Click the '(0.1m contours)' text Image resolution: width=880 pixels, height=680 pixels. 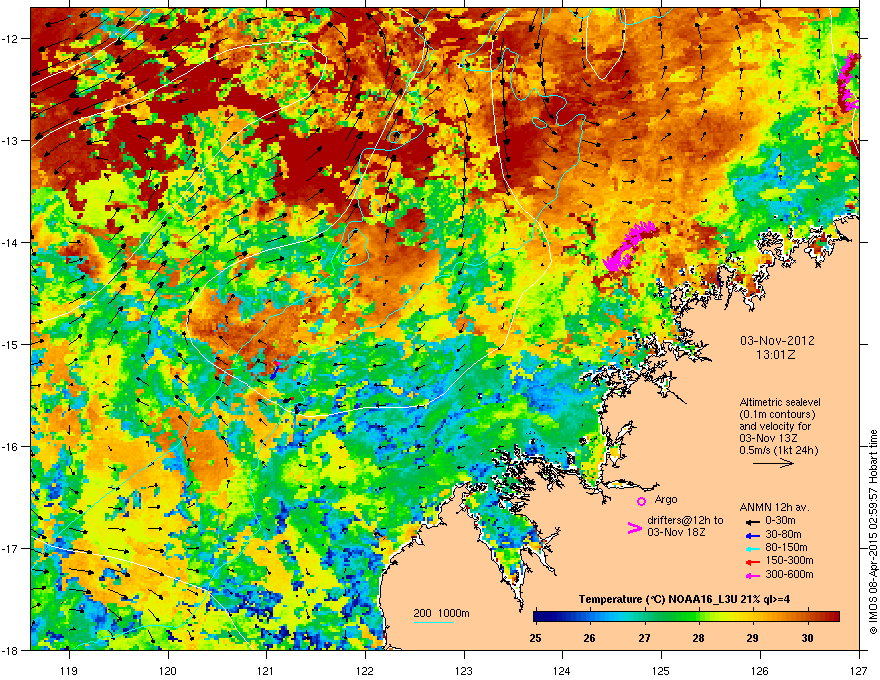click(x=777, y=415)
